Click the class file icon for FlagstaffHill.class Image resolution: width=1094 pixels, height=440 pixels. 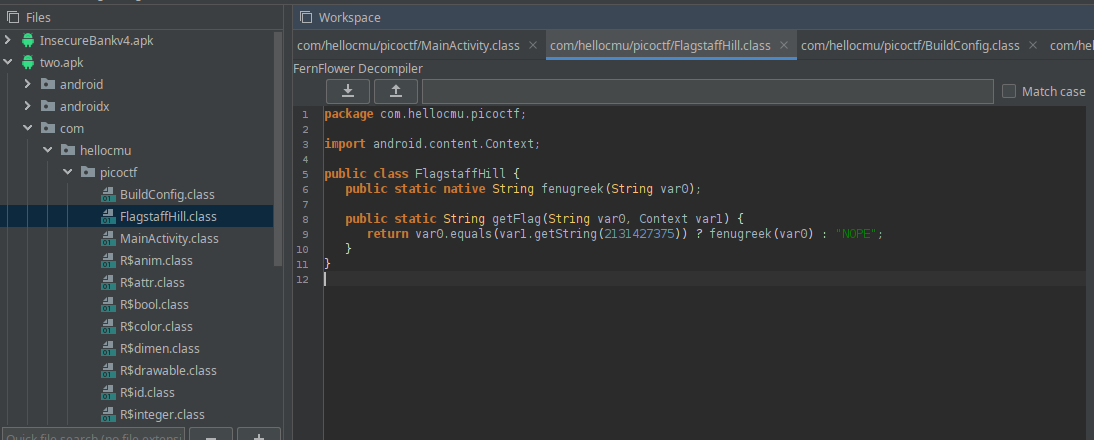(x=107, y=216)
